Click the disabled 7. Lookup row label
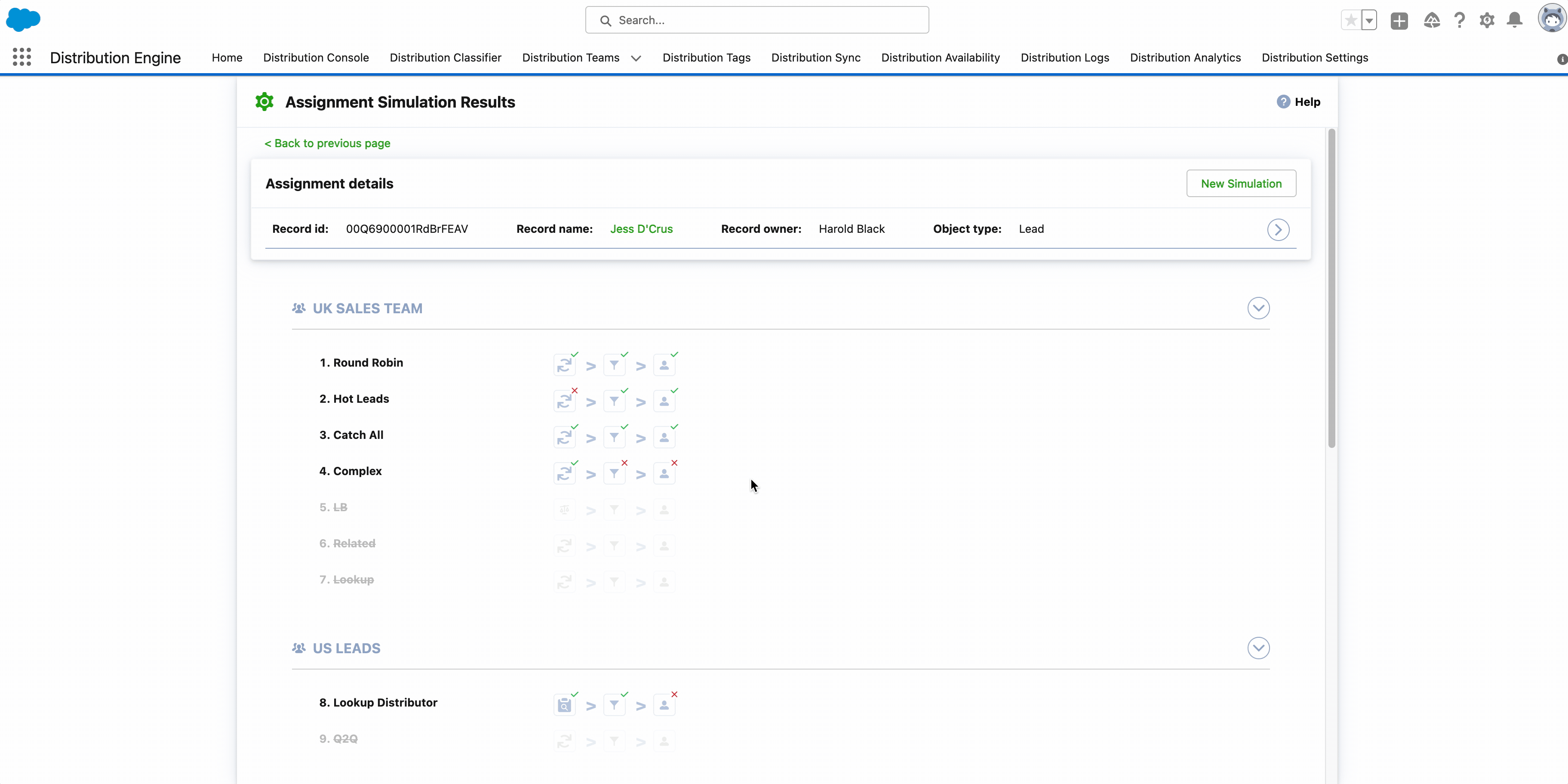This screenshot has width=1568, height=784. (x=346, y=579)
